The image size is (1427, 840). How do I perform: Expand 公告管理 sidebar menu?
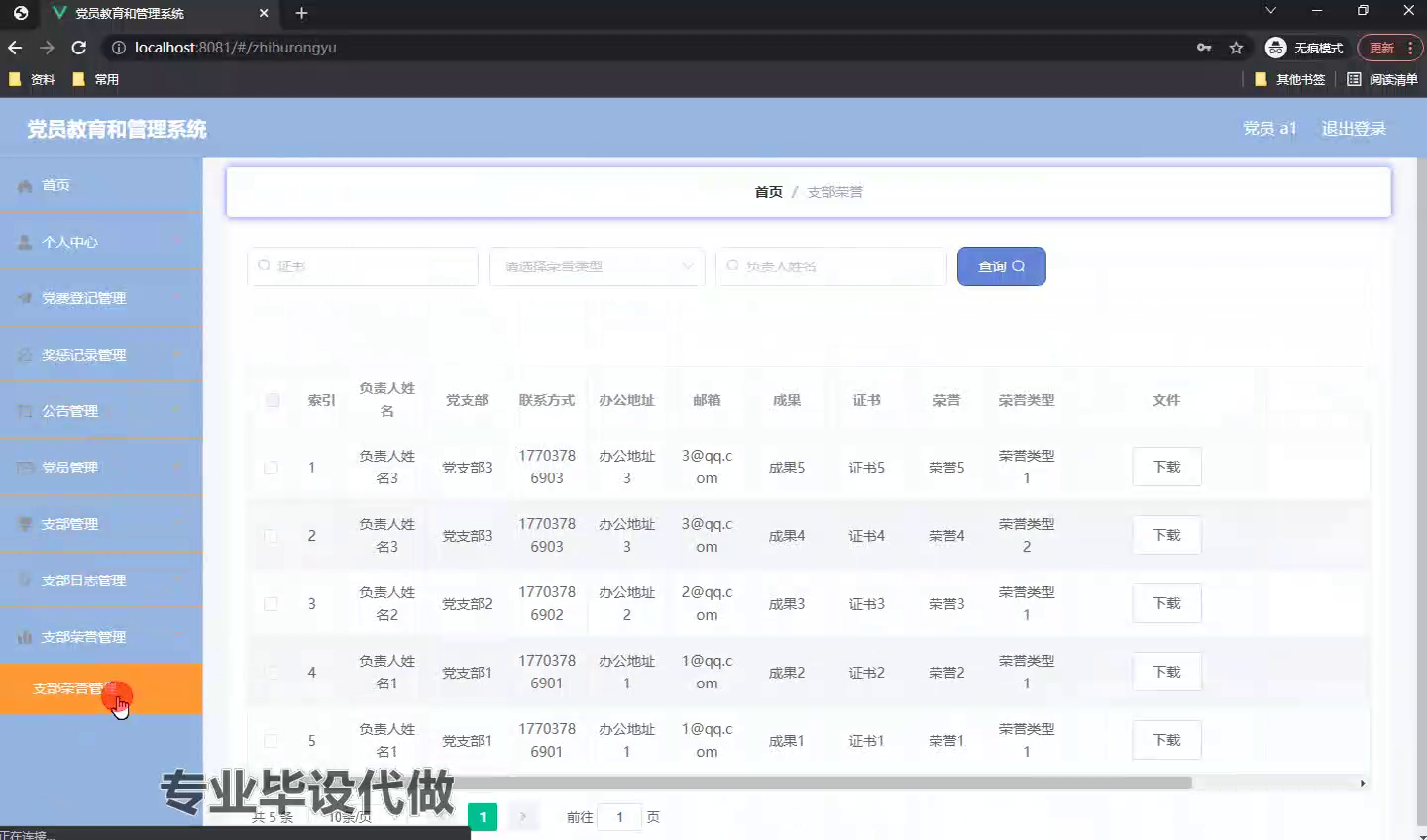point(101,411)
